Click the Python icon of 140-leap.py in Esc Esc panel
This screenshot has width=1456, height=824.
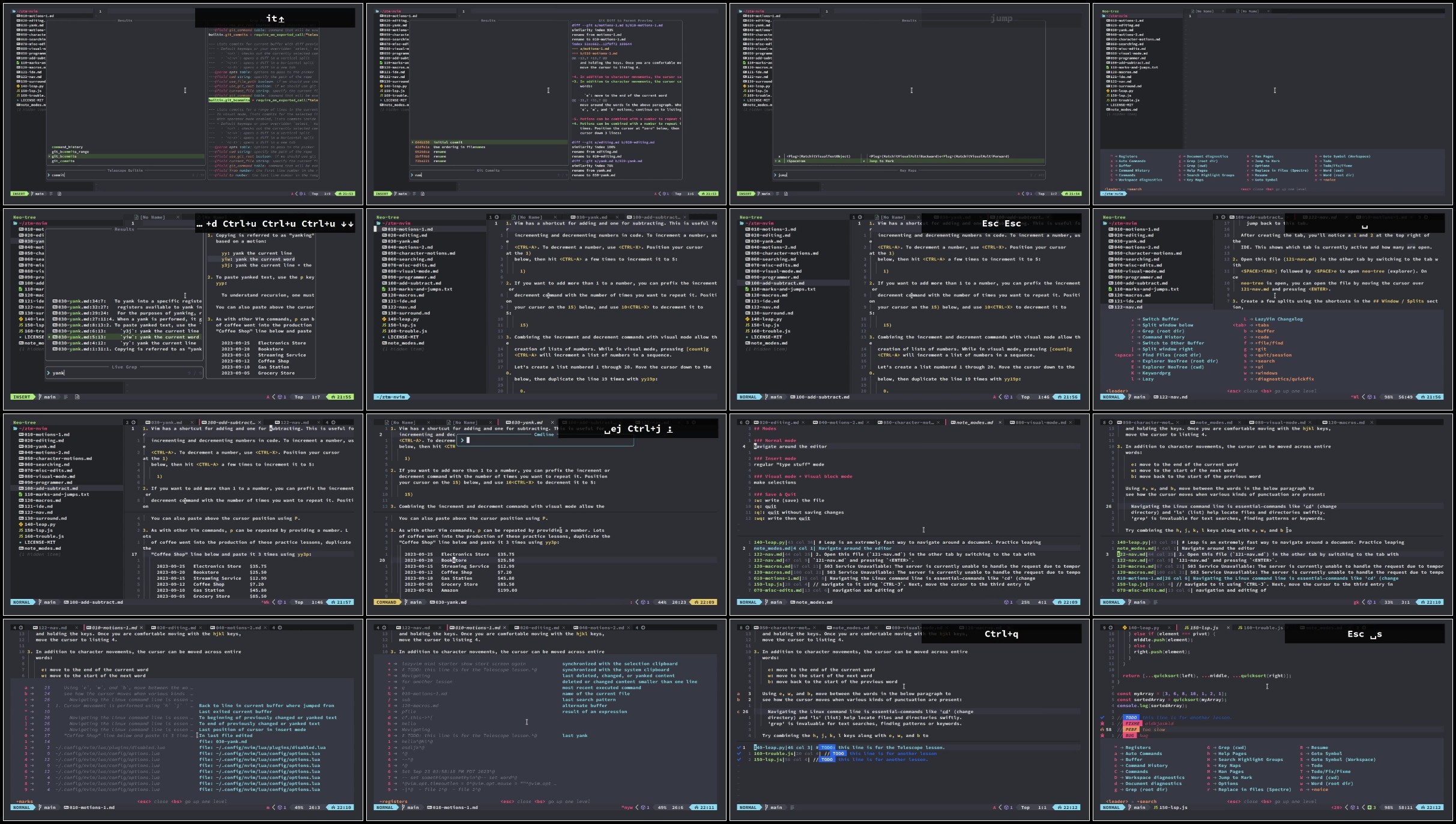tap(748, 319)
